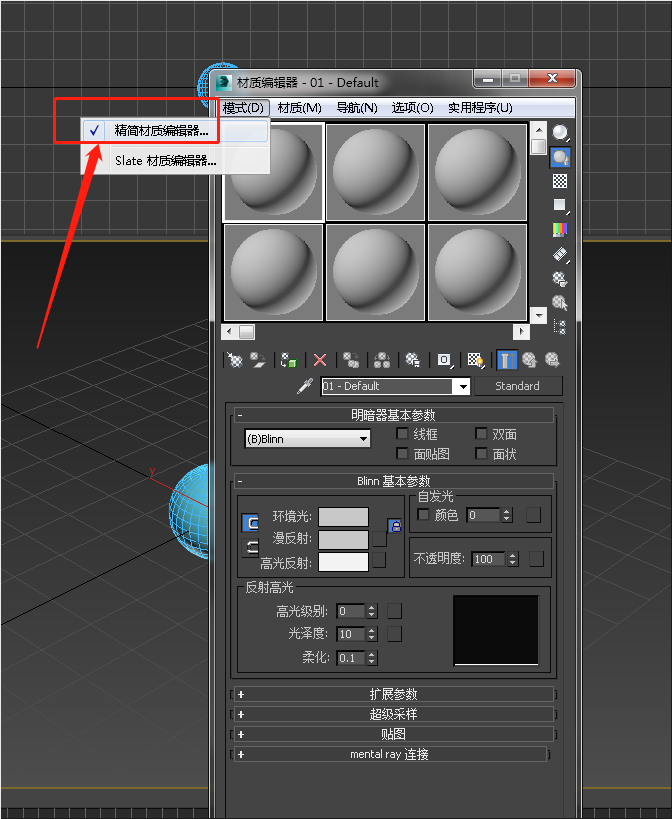Open the 材质(M) menu

click(x=299, y=108)
